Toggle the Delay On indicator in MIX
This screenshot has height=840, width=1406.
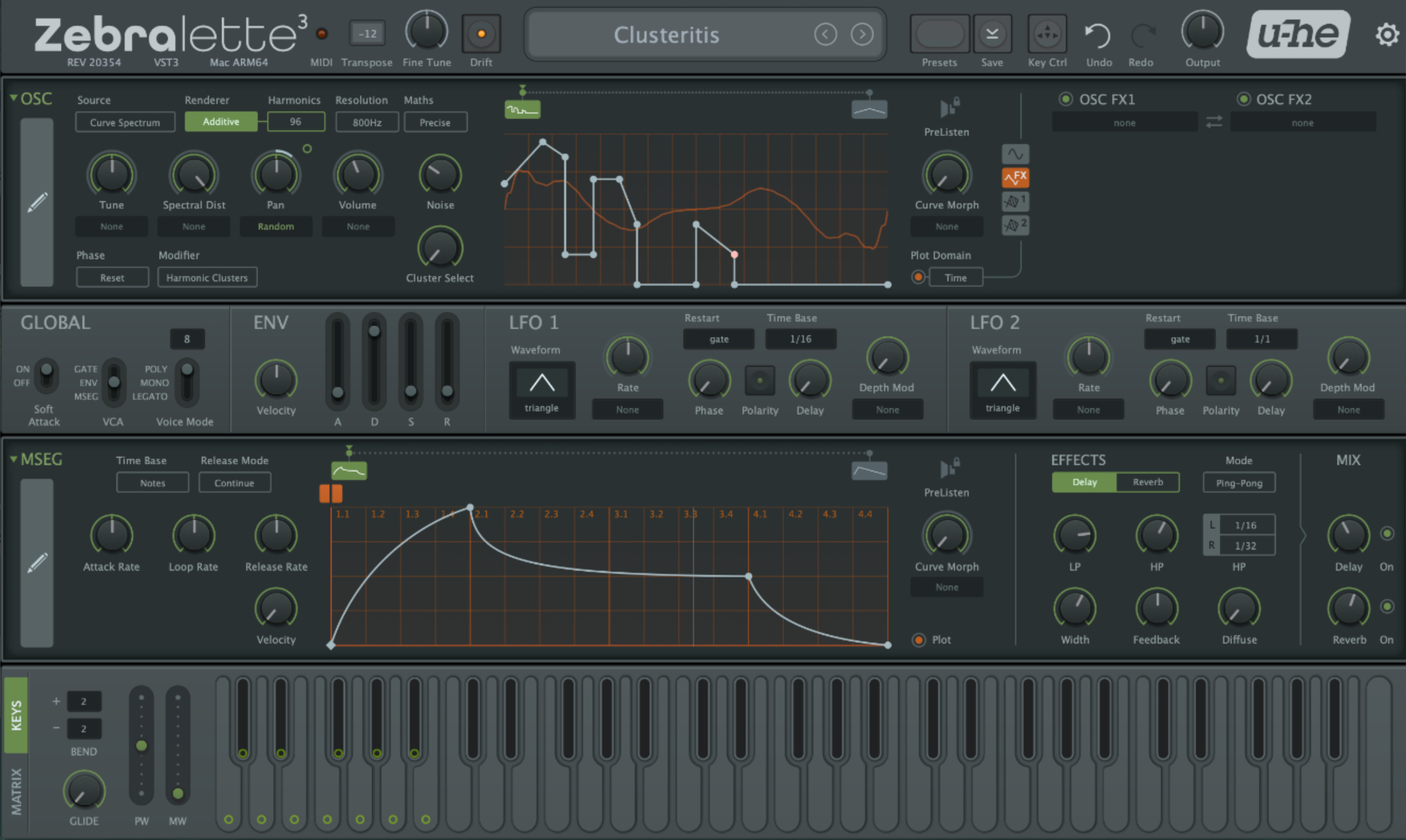[1387, 533]
